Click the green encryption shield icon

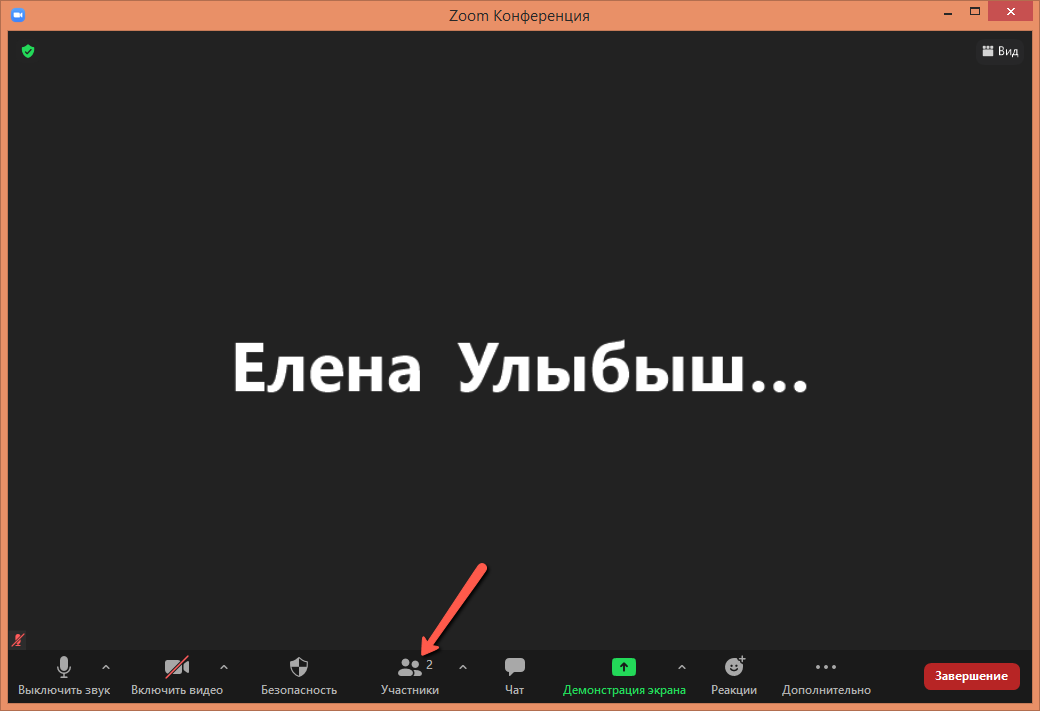pyautogui.click(x=28, y=51)
